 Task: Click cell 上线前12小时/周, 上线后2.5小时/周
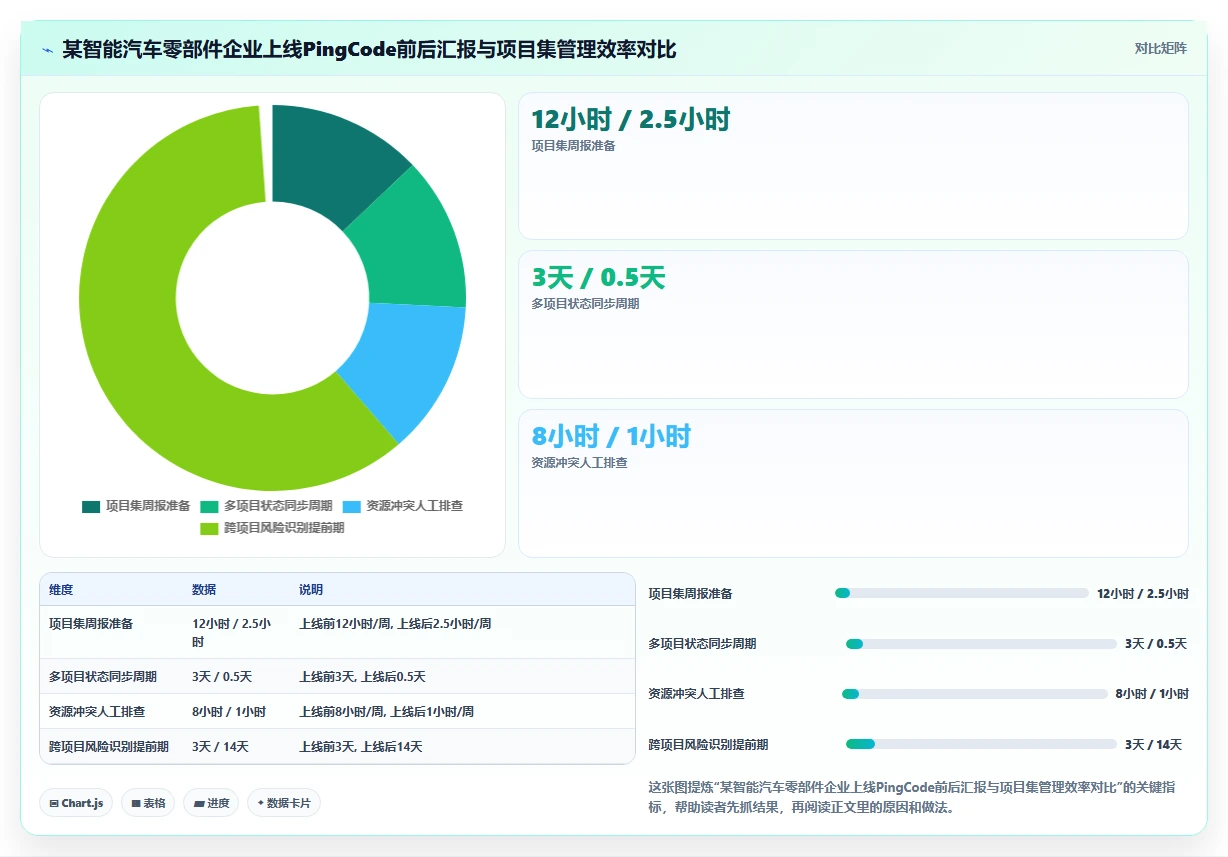[x=395, y=623]
